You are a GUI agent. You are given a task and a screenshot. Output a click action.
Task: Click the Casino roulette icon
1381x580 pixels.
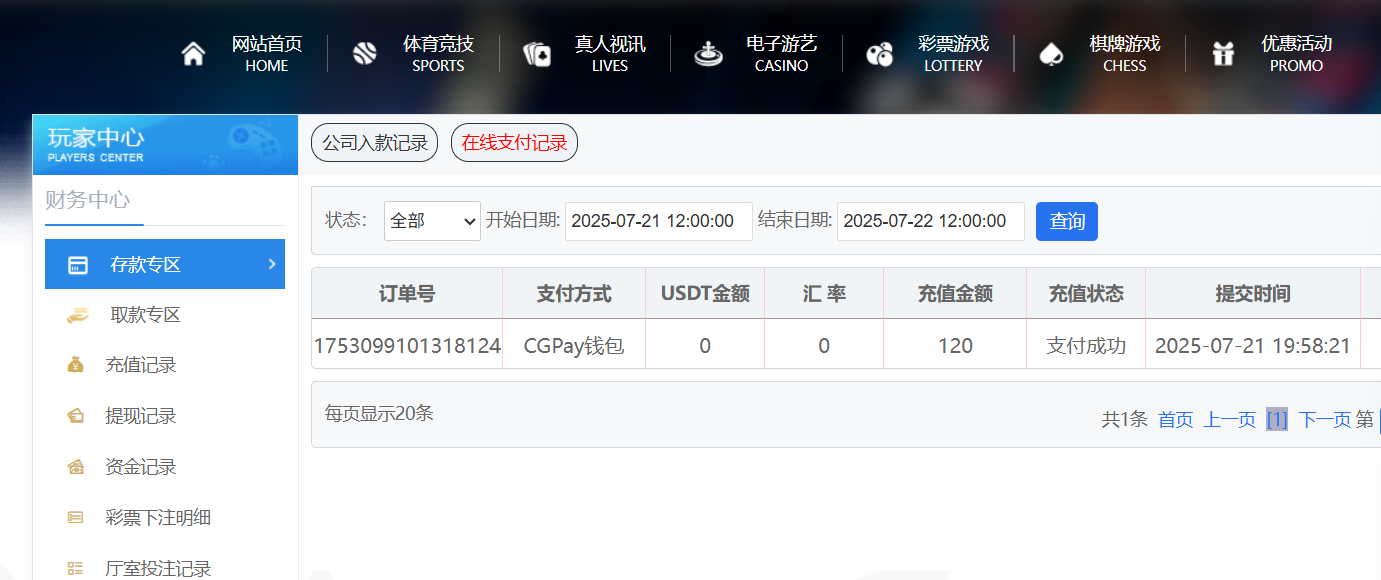[x=708, y=54]
